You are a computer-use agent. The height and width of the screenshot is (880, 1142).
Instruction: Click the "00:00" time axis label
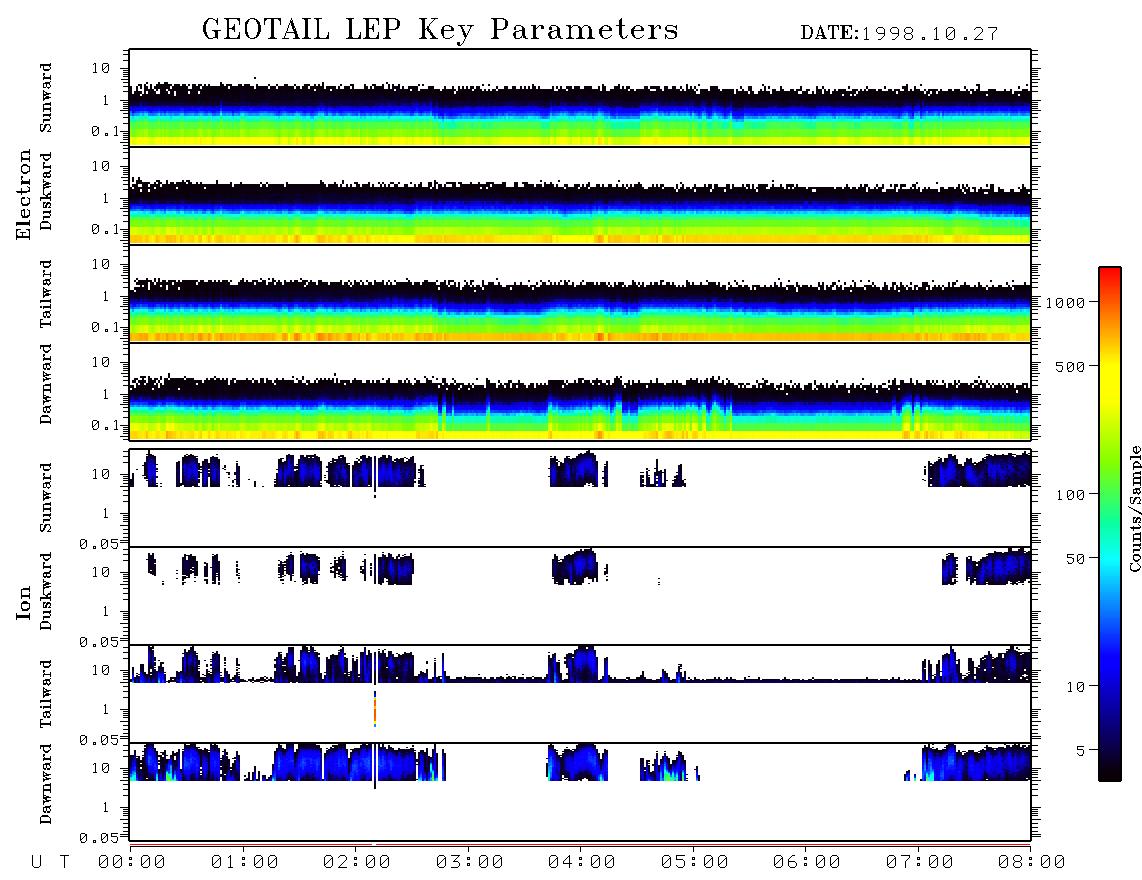coord(132,863)
